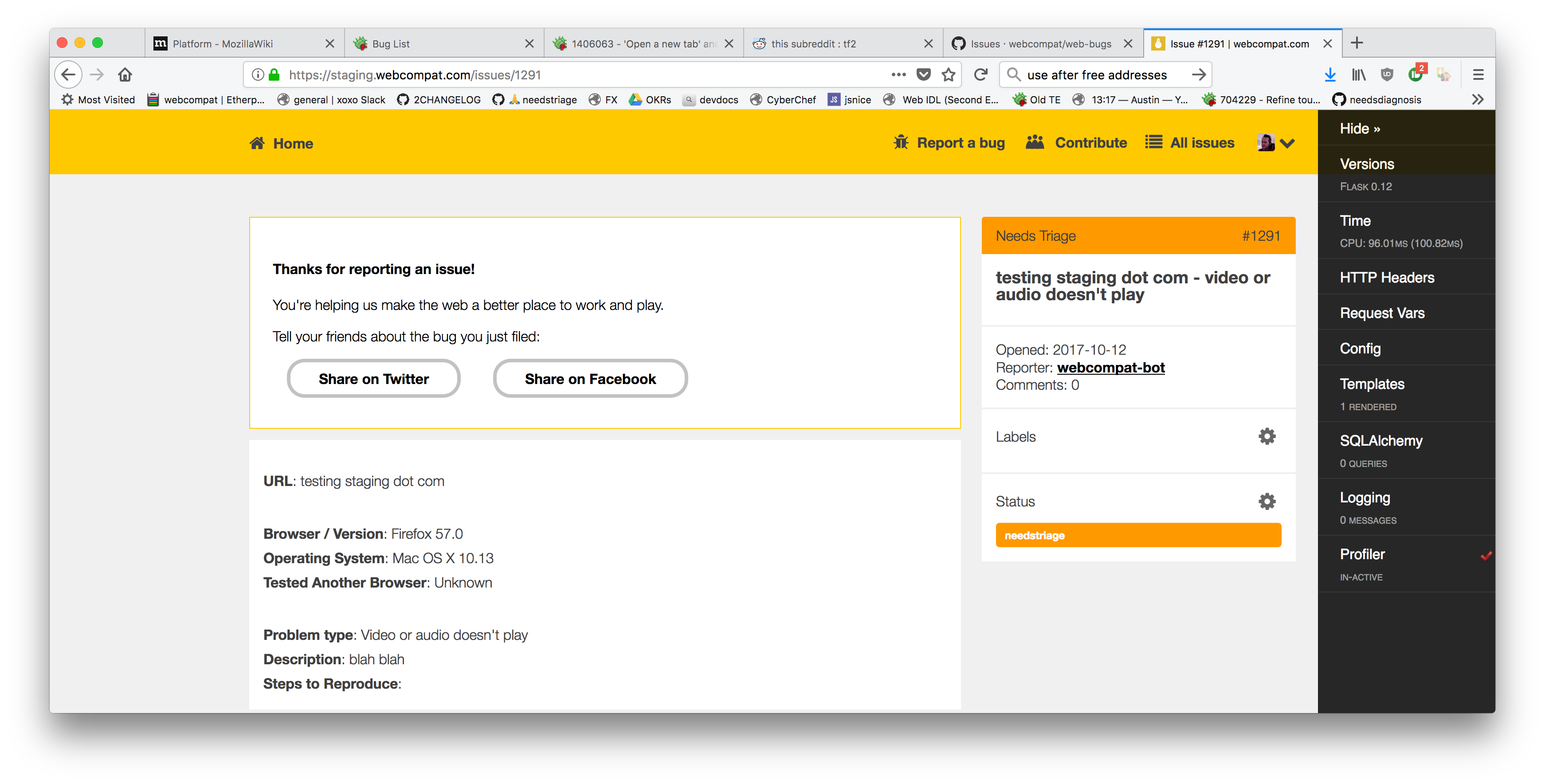Image resolution: width=1545 pixels, height=784 pixels.
Task: Open the Firefox library icon
Action: coord(1358,74)
